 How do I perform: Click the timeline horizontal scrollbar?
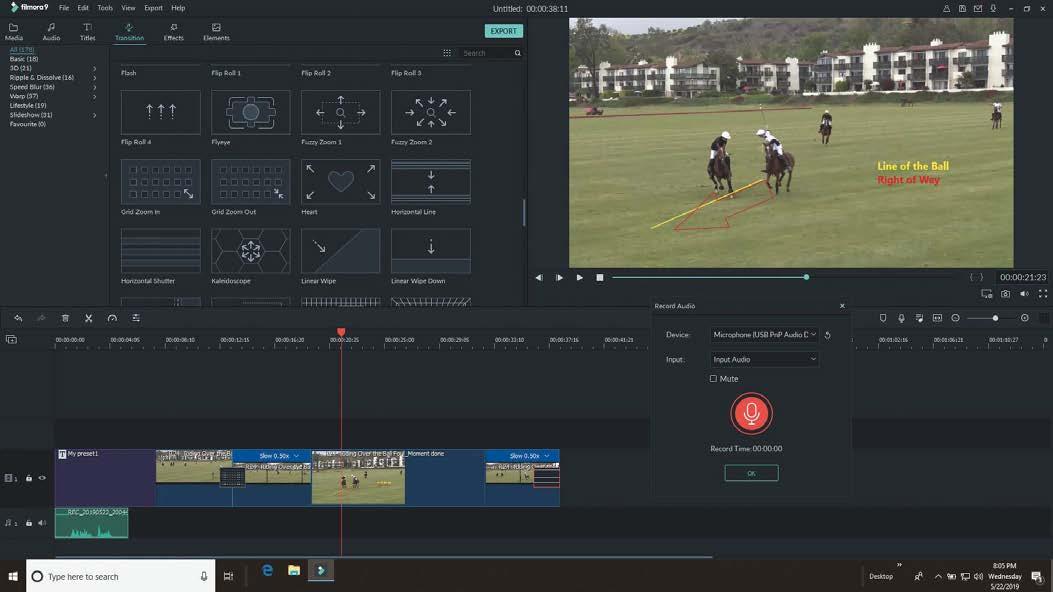coord(383,556)
